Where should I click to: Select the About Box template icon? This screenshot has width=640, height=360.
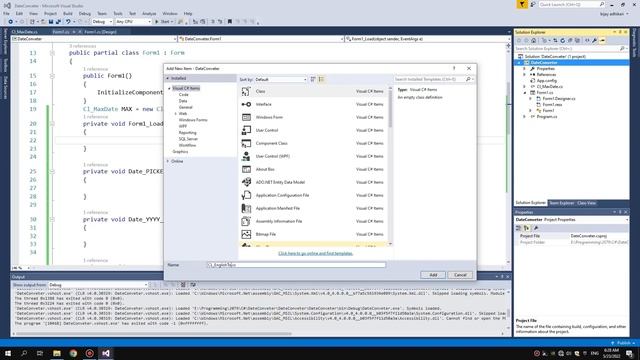click(246, 169)
